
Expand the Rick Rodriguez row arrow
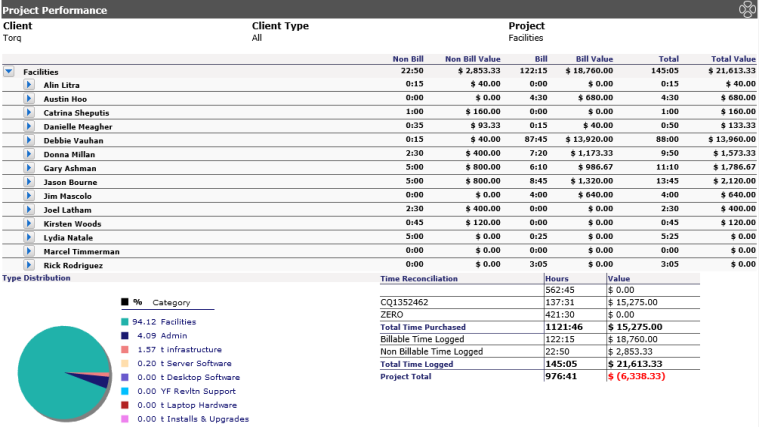click(x=29, y=265)
